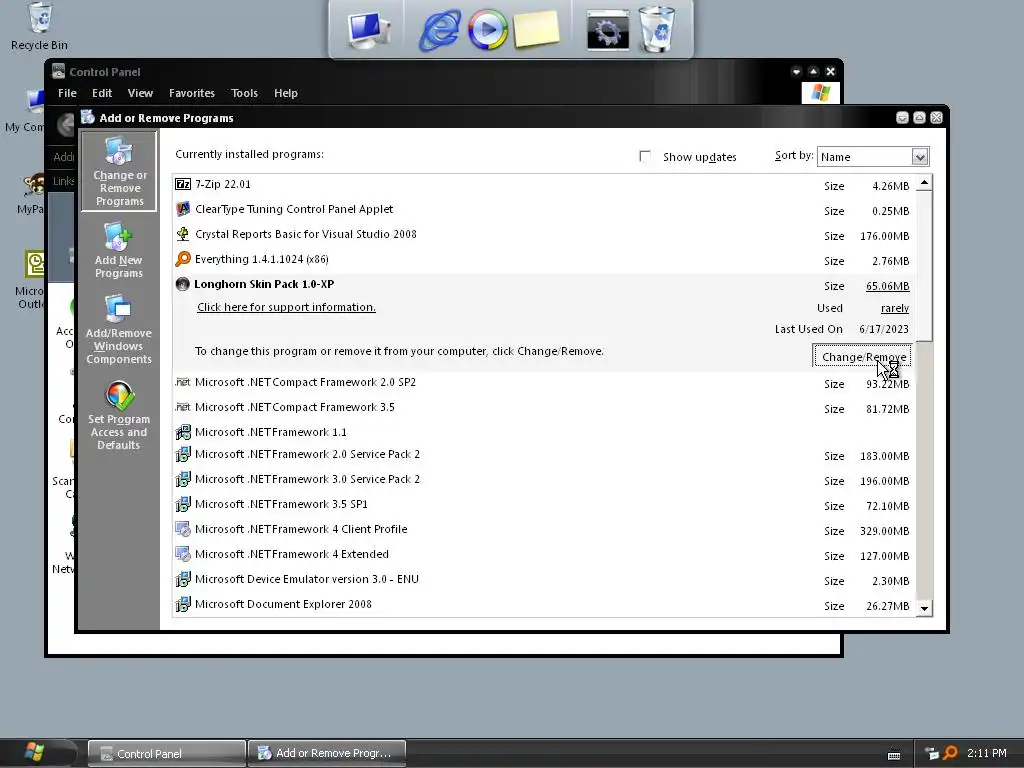Click the scroll up arrow of program list
This screenshot has width=1024, height=768.
924,184
